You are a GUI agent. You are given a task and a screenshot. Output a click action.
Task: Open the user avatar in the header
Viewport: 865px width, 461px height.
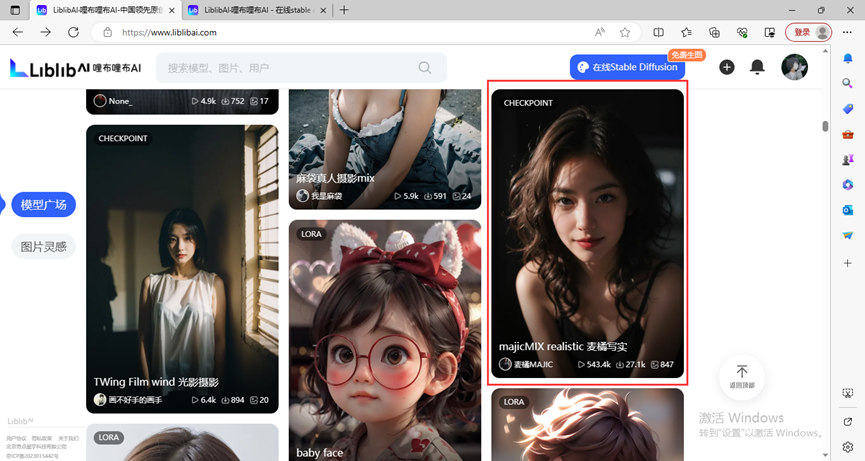(794, 67)
